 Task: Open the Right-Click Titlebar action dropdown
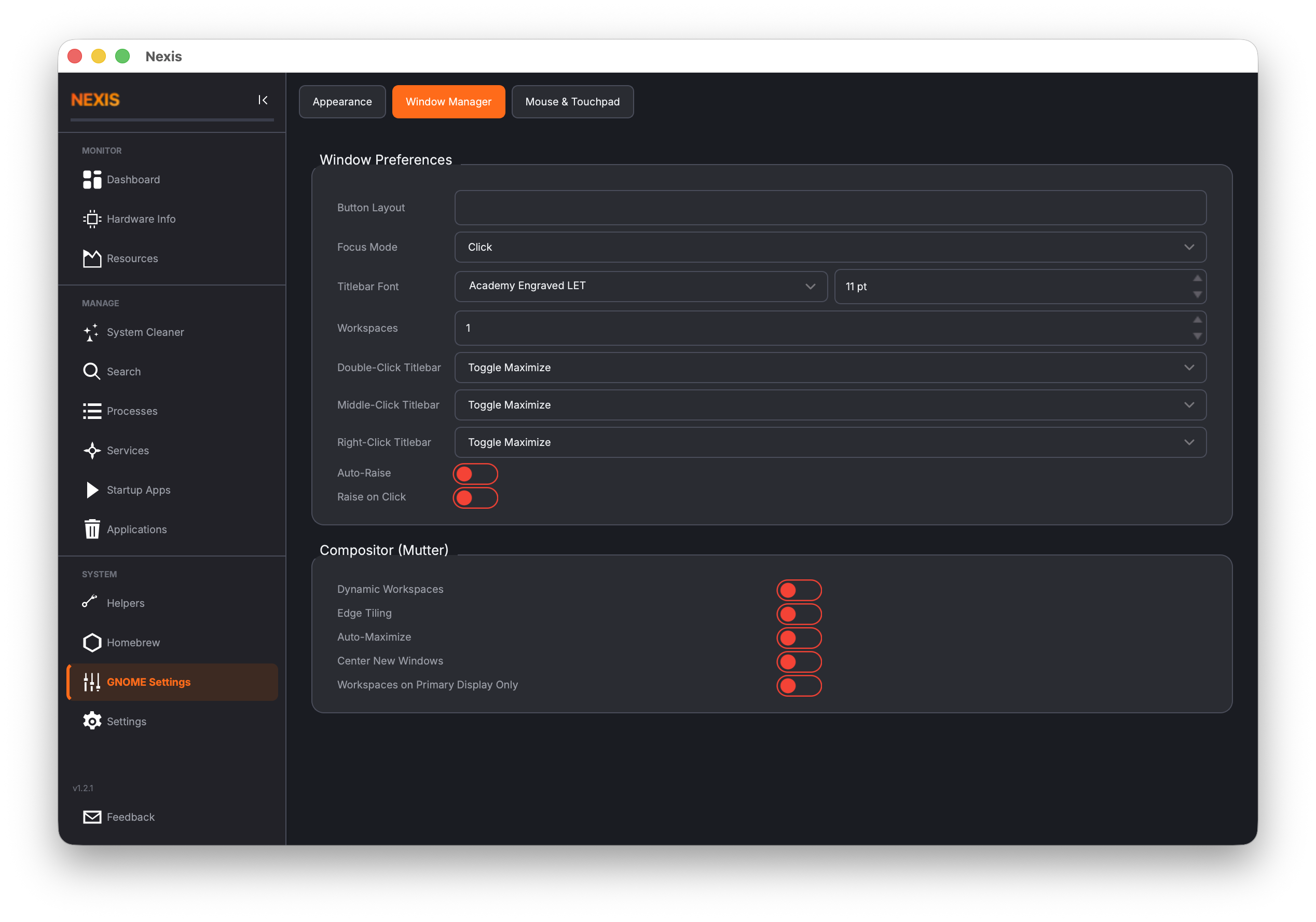coord(830,442)
